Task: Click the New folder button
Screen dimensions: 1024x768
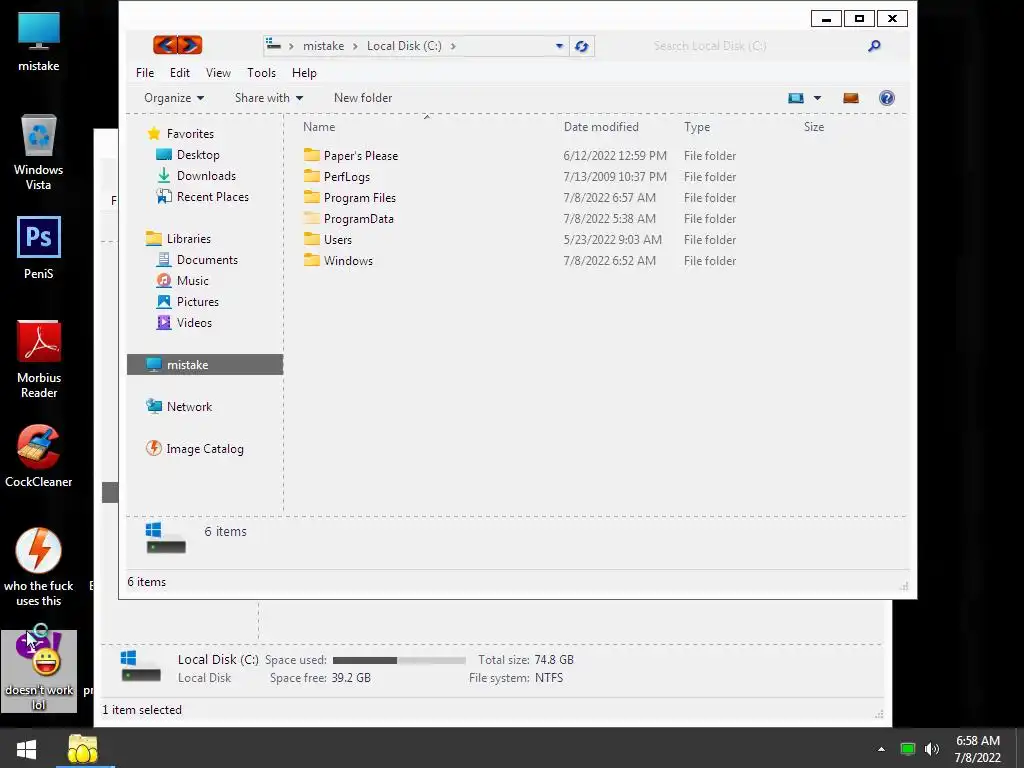Action: pyautogui.click(x=362, y=98)
